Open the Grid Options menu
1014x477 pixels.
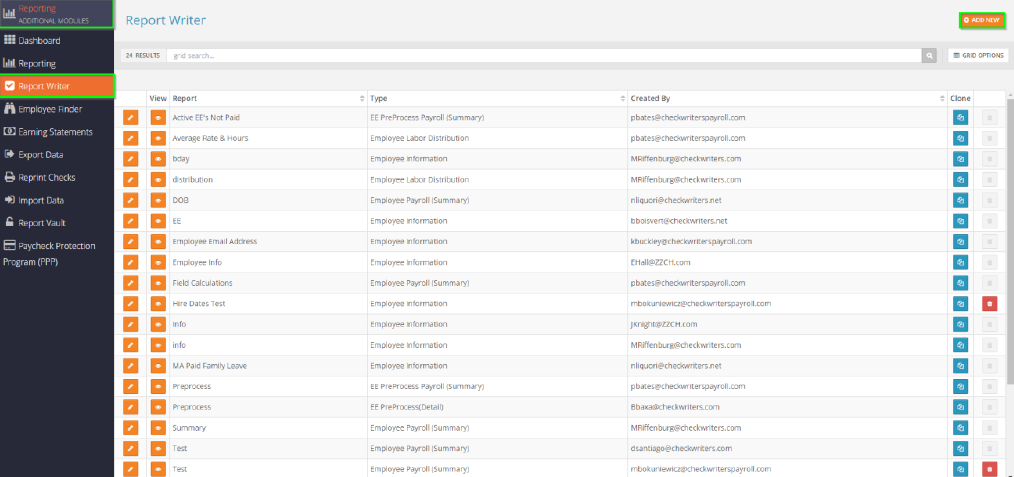pyautogui.click(x=978, y=56)
